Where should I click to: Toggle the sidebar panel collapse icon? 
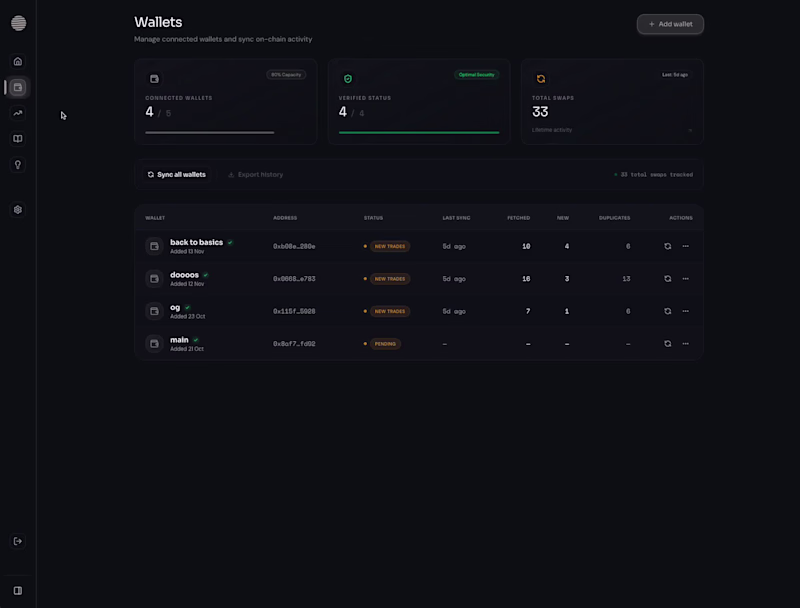pos(18,591)
